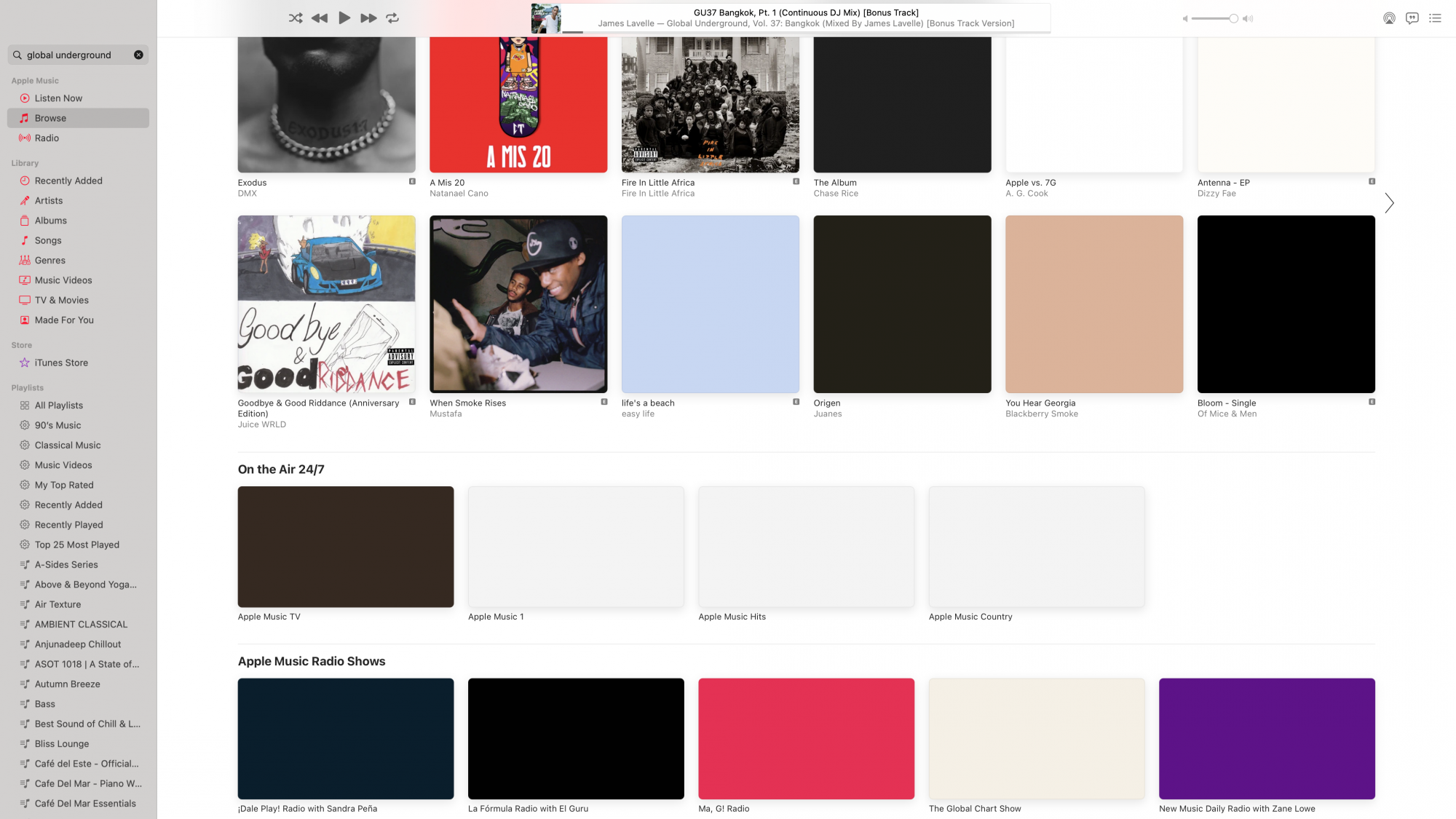
Task: Click the Café Del Mar Essentials icon
Action: [x=25, y=804]
